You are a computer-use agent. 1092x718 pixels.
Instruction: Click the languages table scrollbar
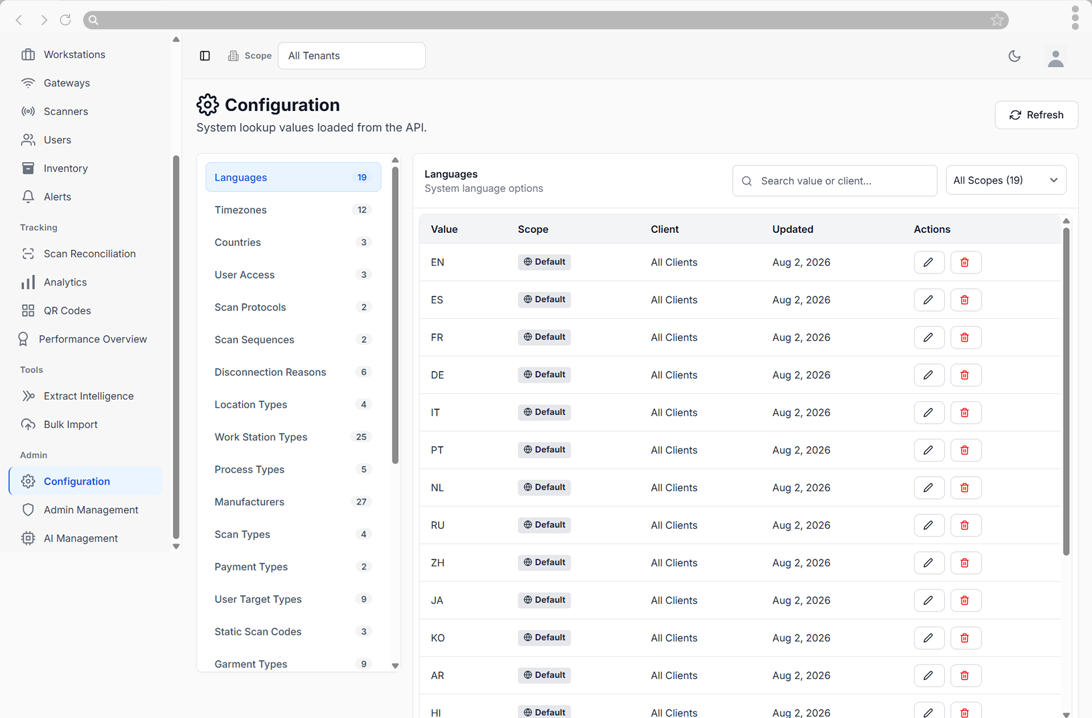[x=1066, y=391]
